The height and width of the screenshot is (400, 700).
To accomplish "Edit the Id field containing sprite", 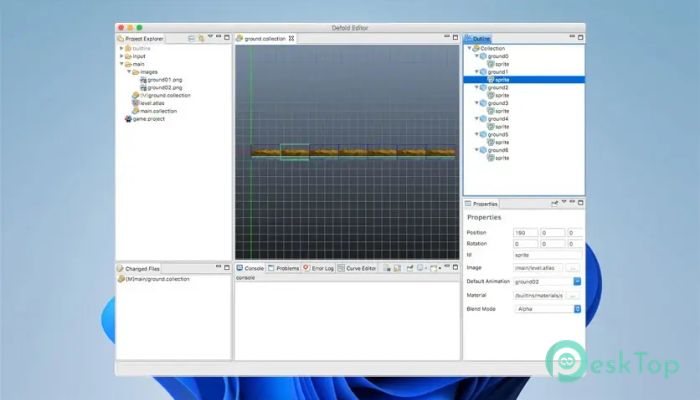I will (x=548, y=255).
